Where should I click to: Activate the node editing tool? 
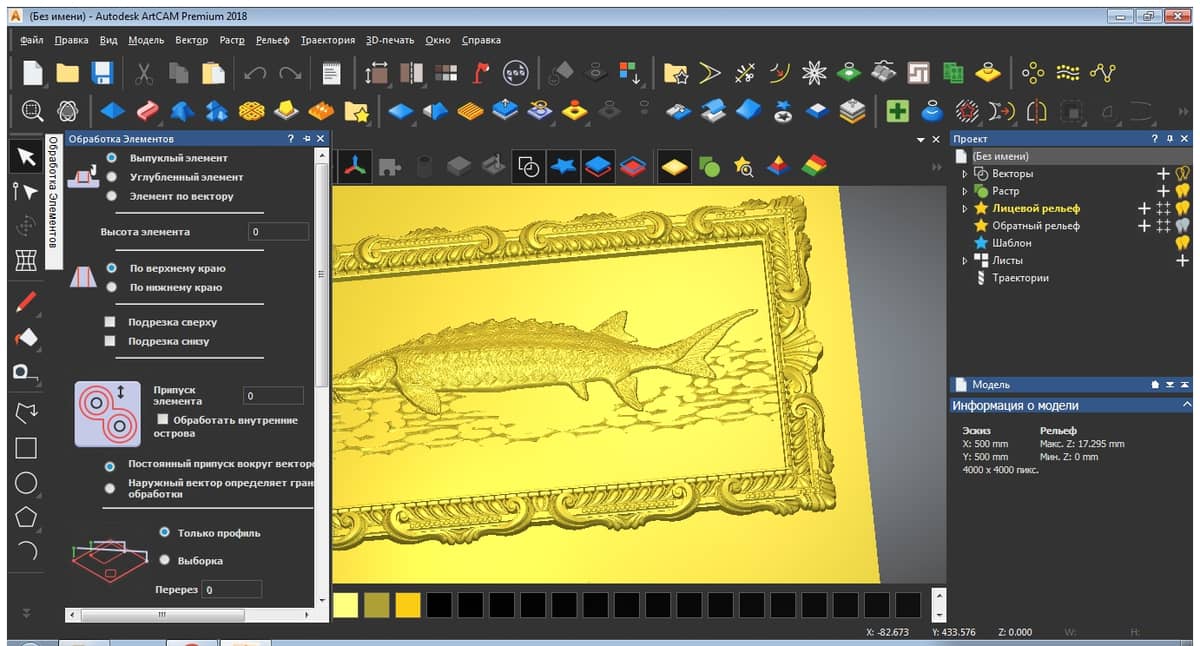[x=26, y=191]
